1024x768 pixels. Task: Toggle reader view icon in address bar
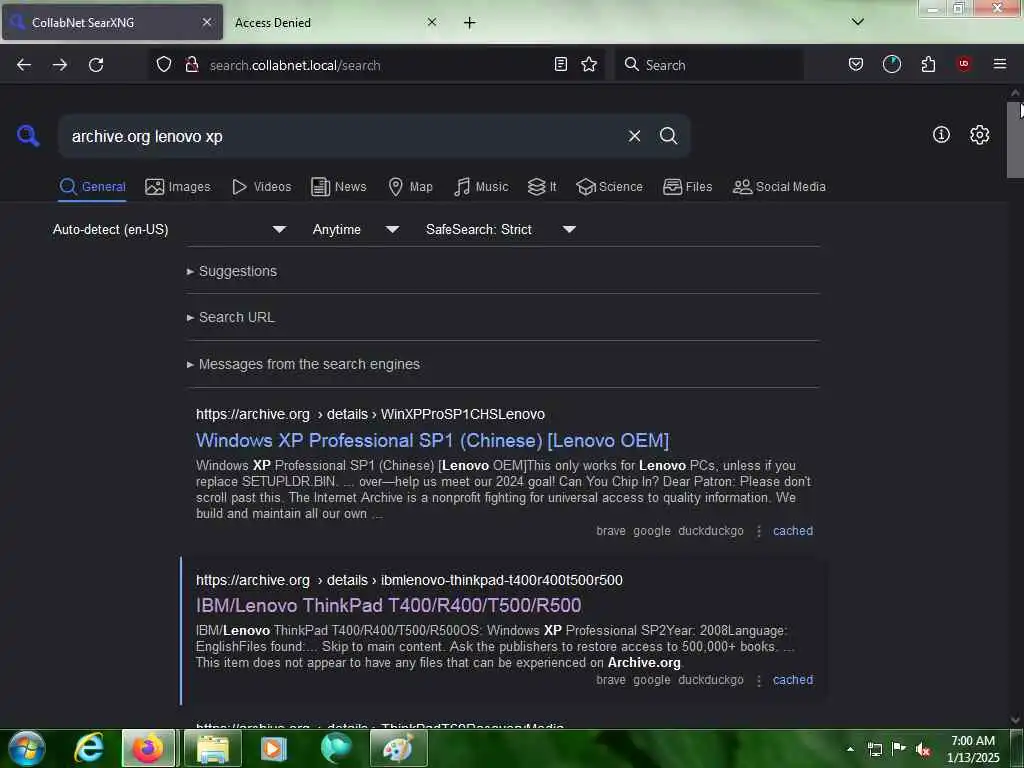point(560,64)
